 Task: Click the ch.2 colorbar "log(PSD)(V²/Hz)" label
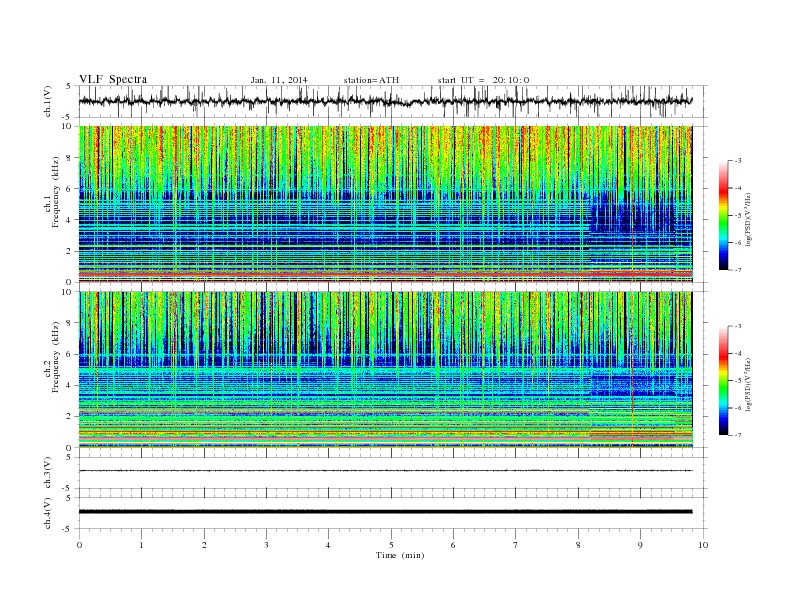tap(750, 384)
